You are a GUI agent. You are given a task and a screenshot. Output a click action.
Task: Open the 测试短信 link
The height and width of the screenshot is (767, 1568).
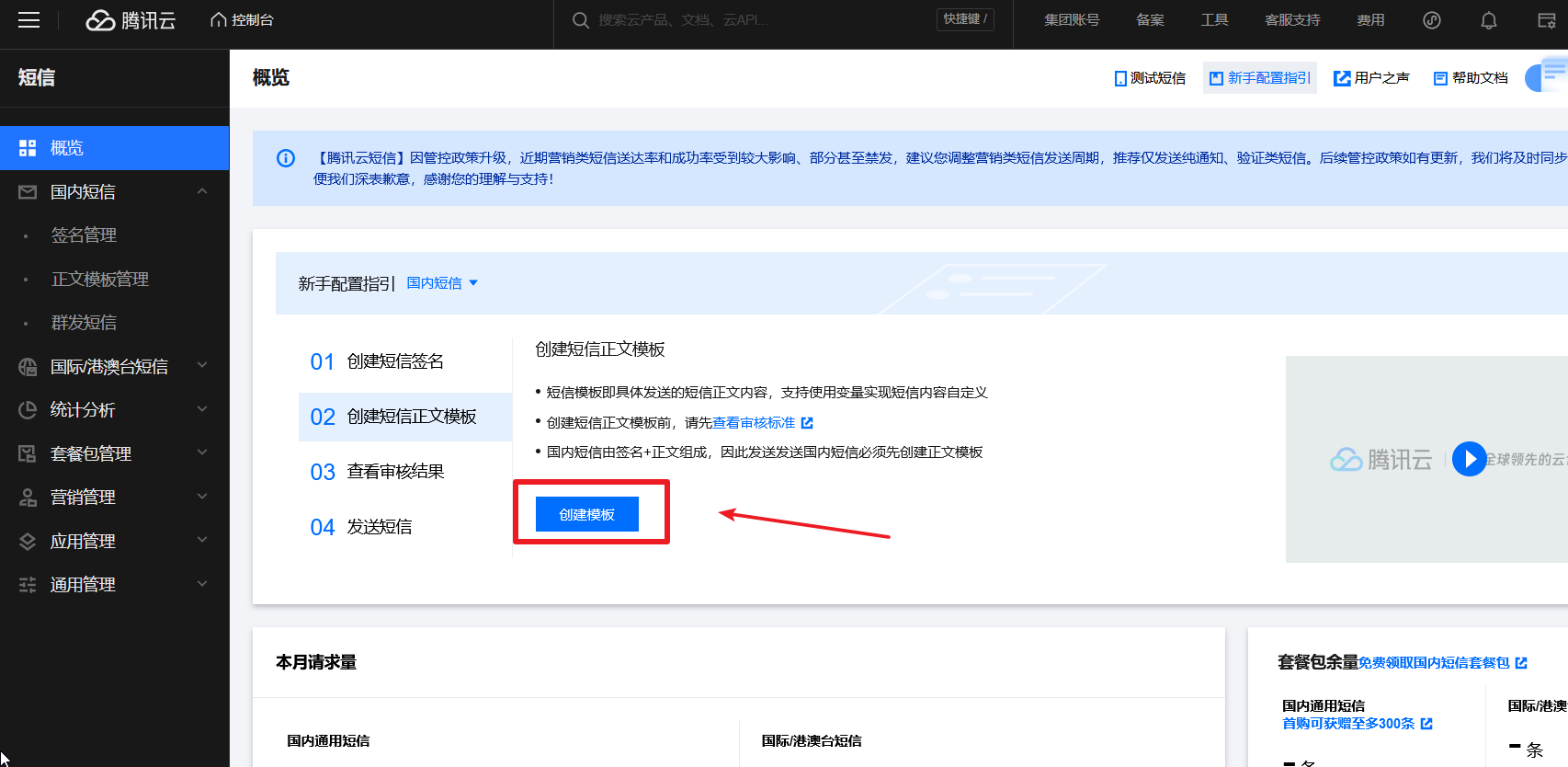click(1150, 78)
